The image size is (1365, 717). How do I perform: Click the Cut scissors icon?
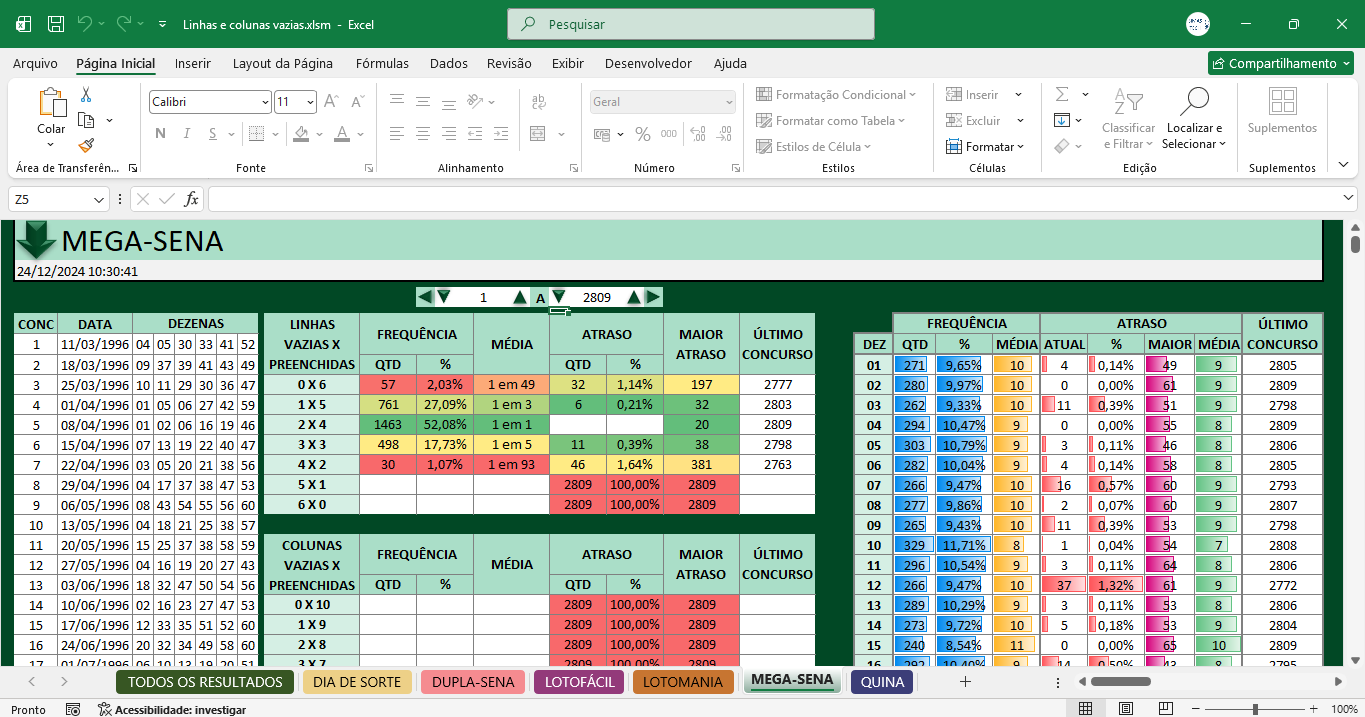click(86, 95)
